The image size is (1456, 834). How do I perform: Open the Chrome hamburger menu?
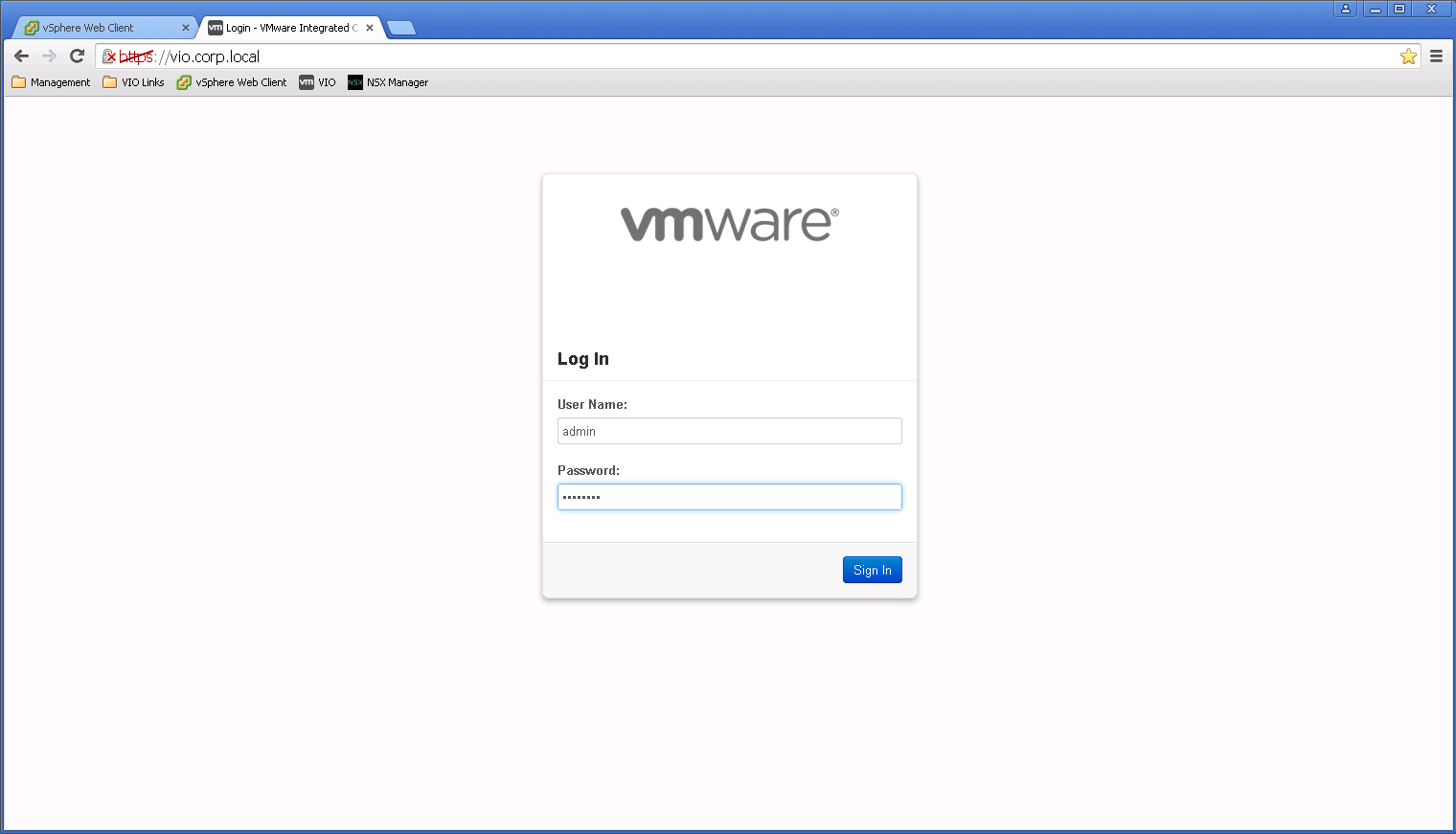(1436, 56)
